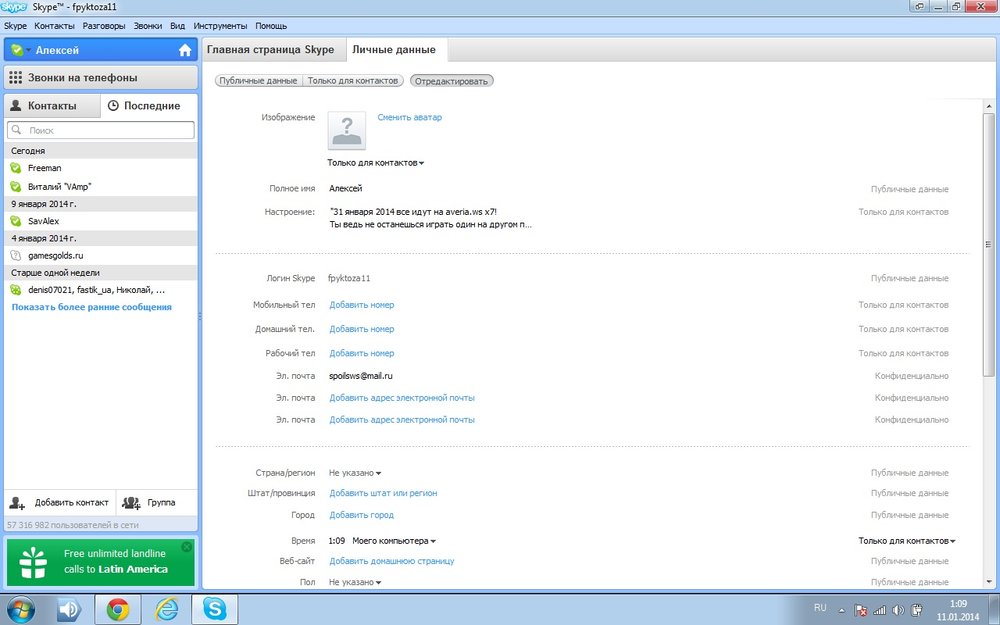This screenshot has width=1000, height=625.
Task: Click the status icon beside Freeman
Action: 16,168
